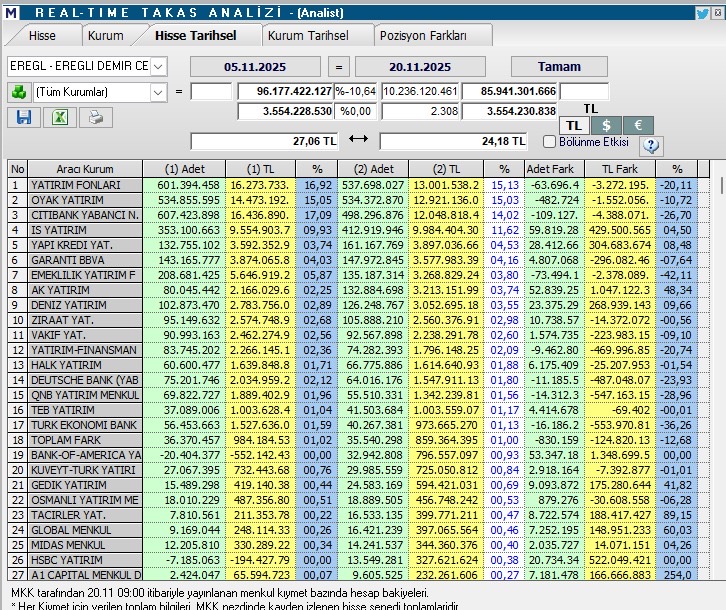Click the table's vertical scrollbar
The height and width of the screenshot is (610, 726).
point(720,380)
